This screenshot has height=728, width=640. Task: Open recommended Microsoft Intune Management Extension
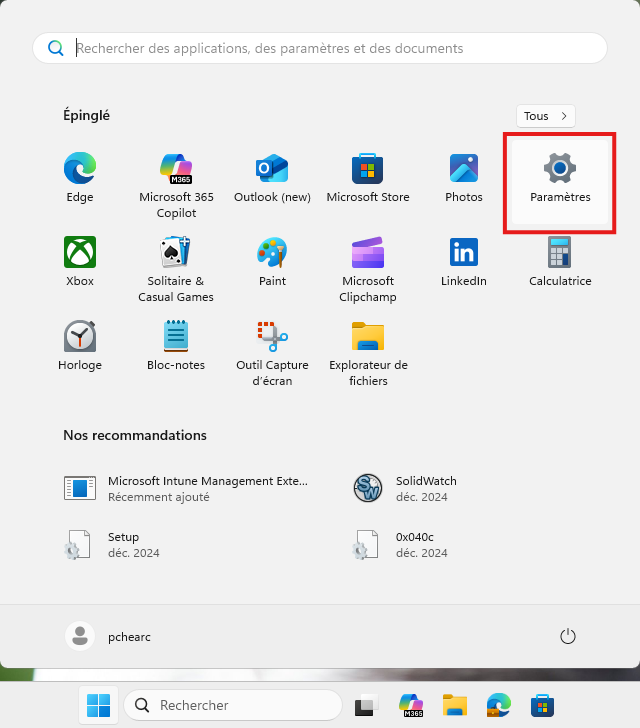click(186, 488)
